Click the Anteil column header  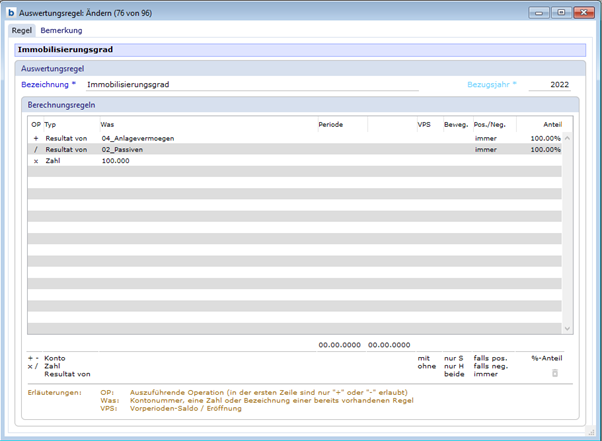pos(552,124)
